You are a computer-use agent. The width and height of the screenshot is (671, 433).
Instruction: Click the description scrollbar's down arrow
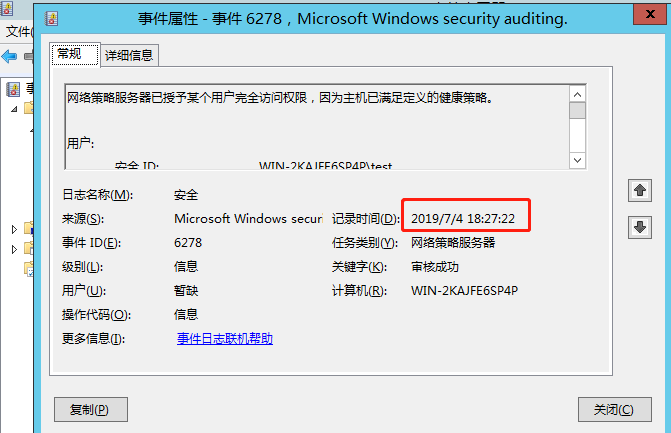pyautogui.click(x=577, y=160)
